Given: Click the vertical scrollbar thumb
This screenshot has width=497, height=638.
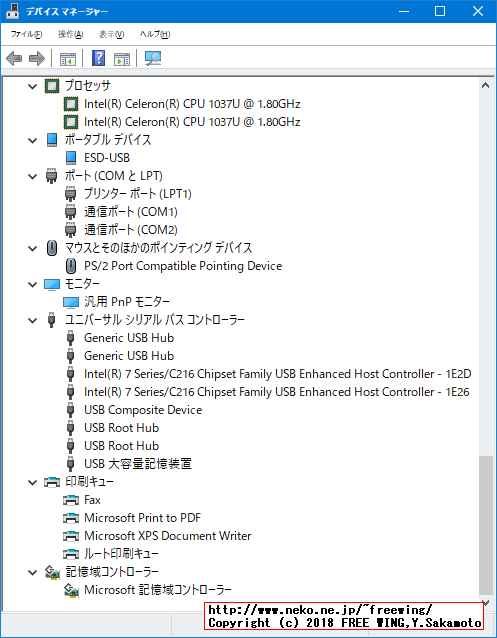Looking at the screenshot, I should [x=485, y=525].
